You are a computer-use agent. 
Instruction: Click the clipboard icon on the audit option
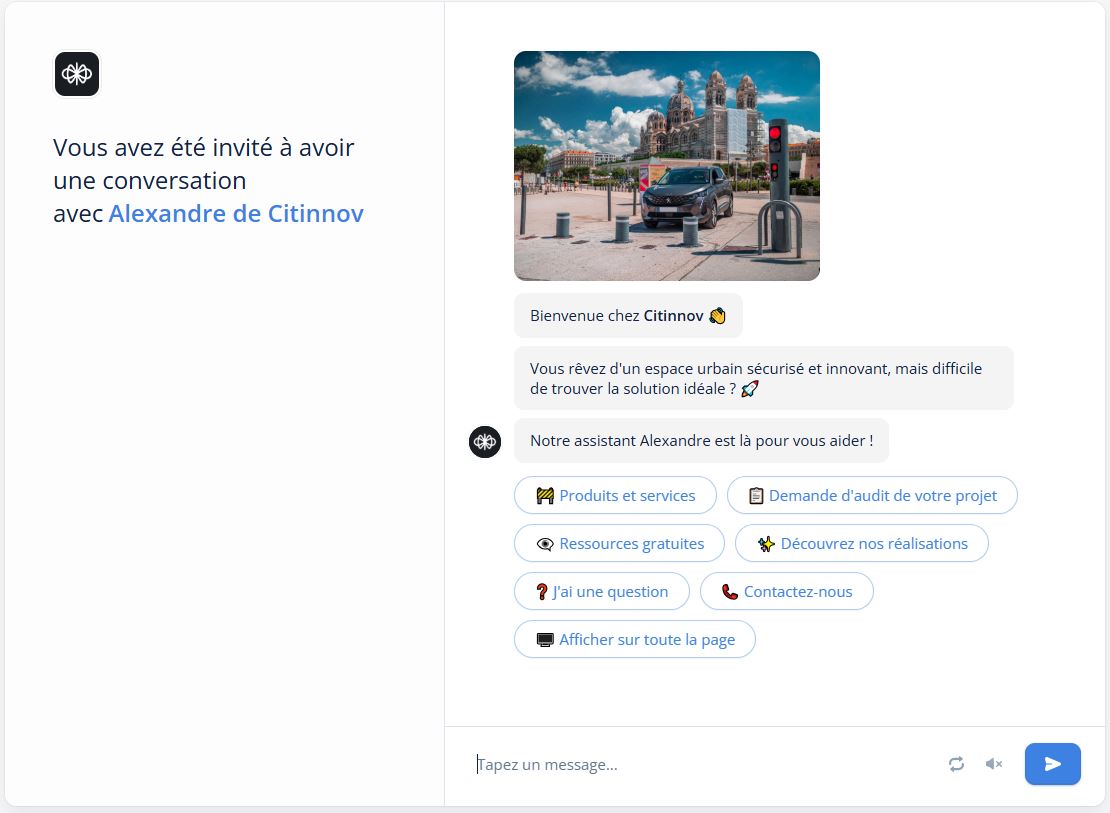754,495
